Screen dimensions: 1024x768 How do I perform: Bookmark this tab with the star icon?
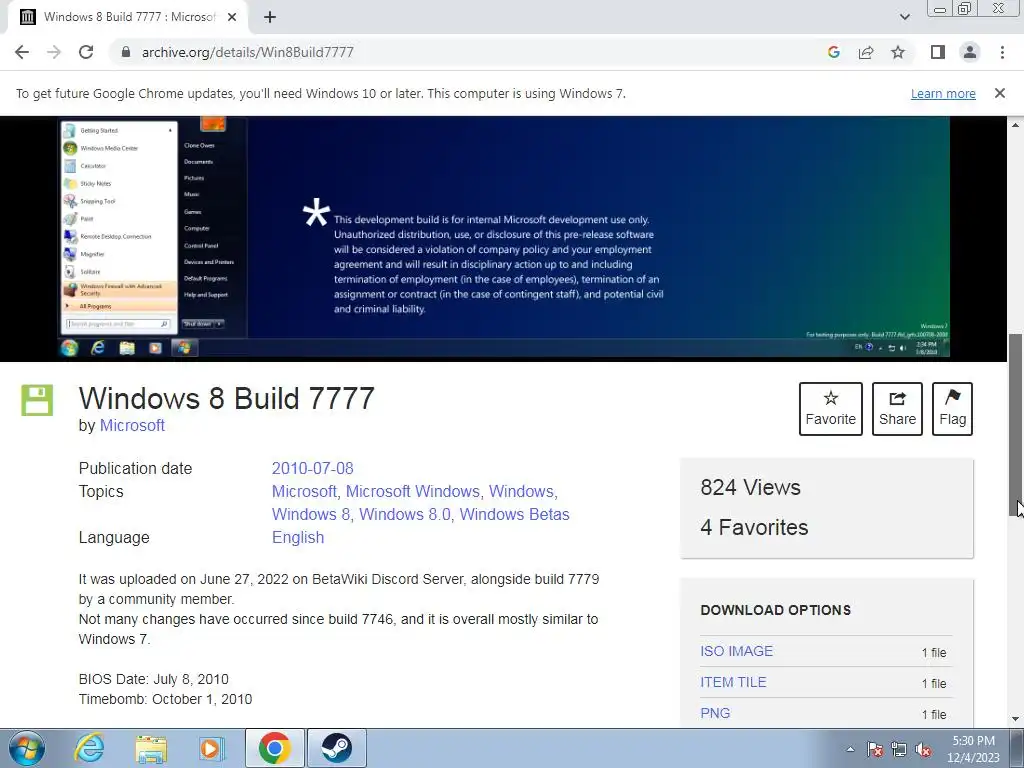898,52
